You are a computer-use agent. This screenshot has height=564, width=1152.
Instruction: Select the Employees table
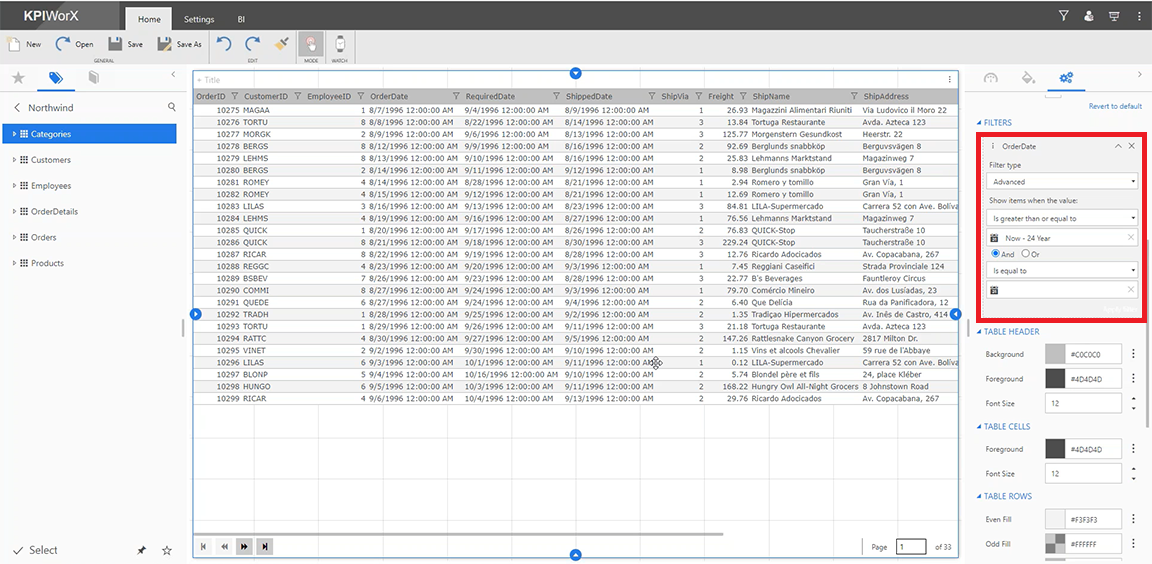[51, 186]
